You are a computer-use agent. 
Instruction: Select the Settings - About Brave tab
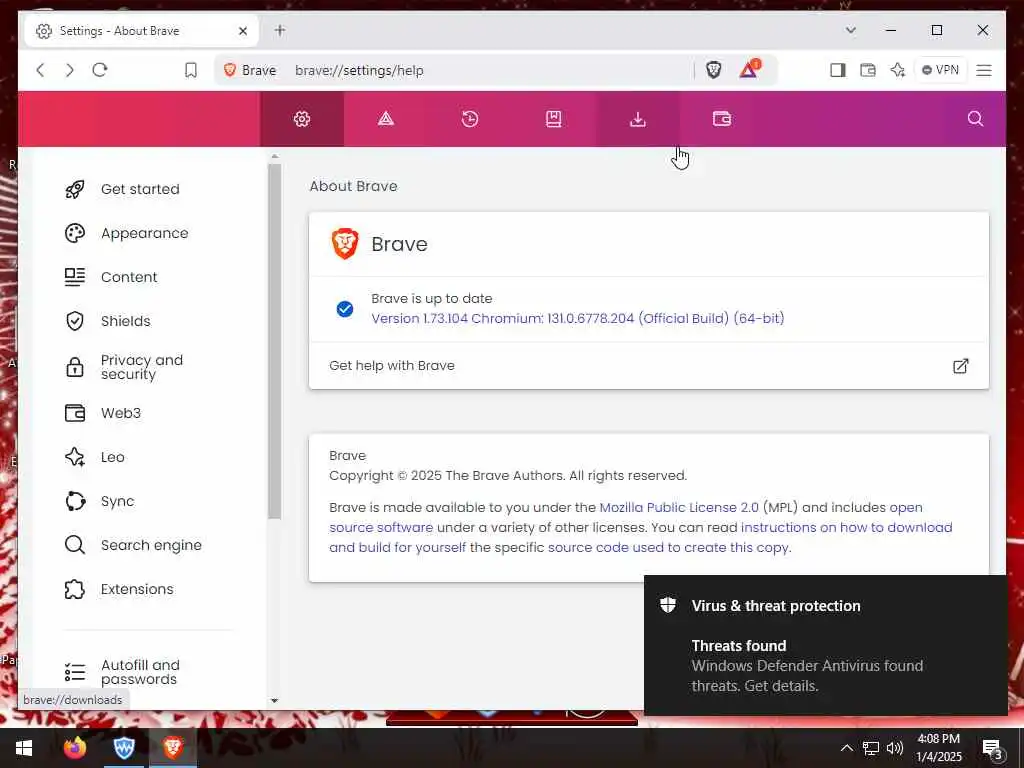click(141, 31)
